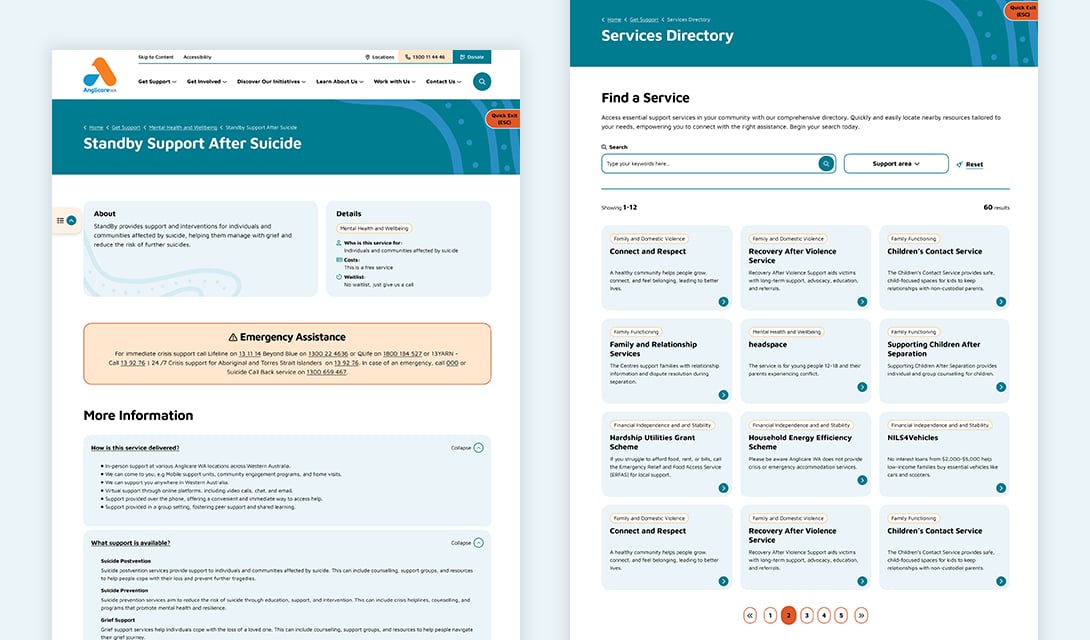The height and width of the screenshot is (640, 1090).
Task: Expand the Learn About Us menu
Action: pyautogui.click(x=339, y=82)
